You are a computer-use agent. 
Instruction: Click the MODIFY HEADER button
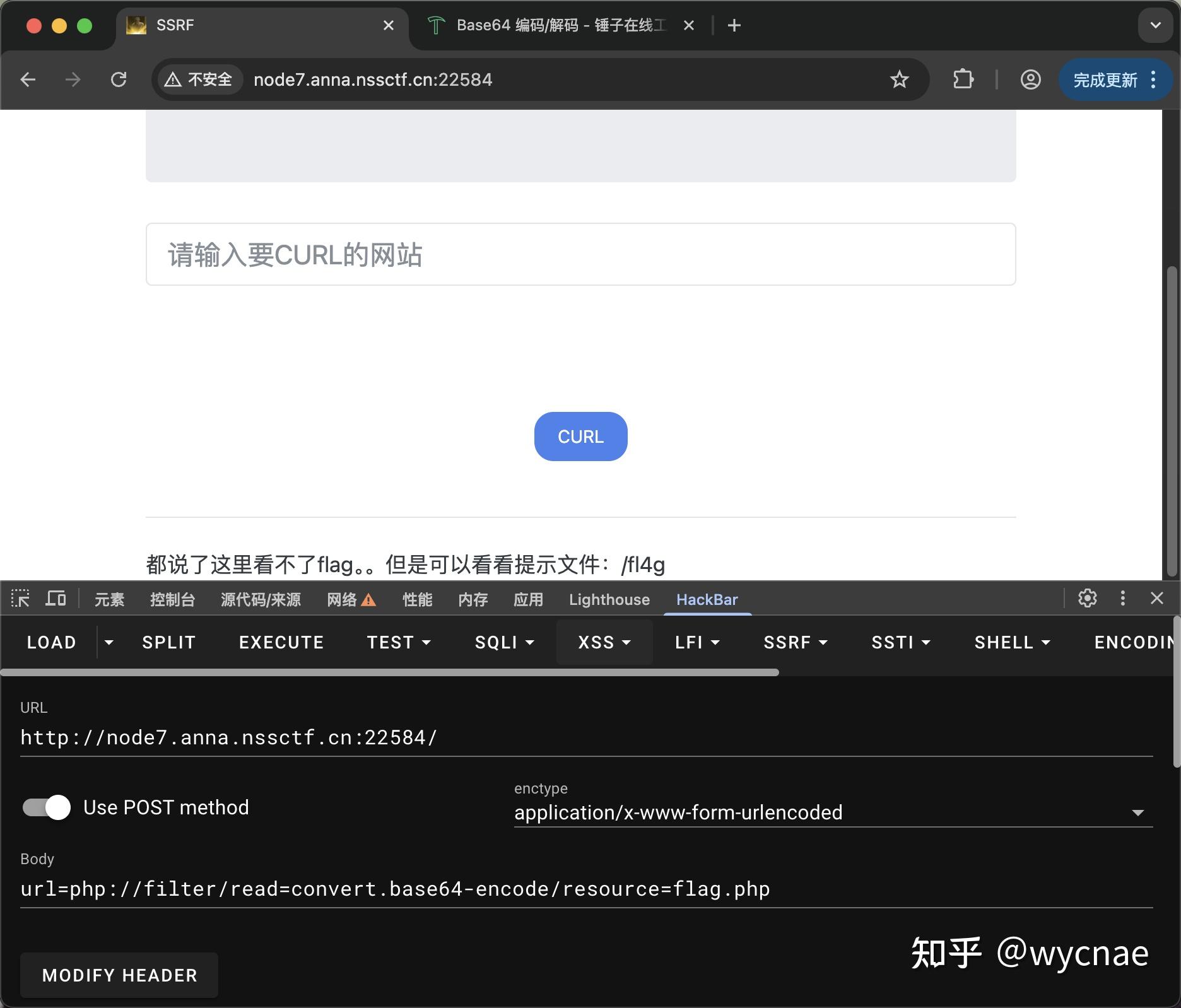[x=119, y=975]
